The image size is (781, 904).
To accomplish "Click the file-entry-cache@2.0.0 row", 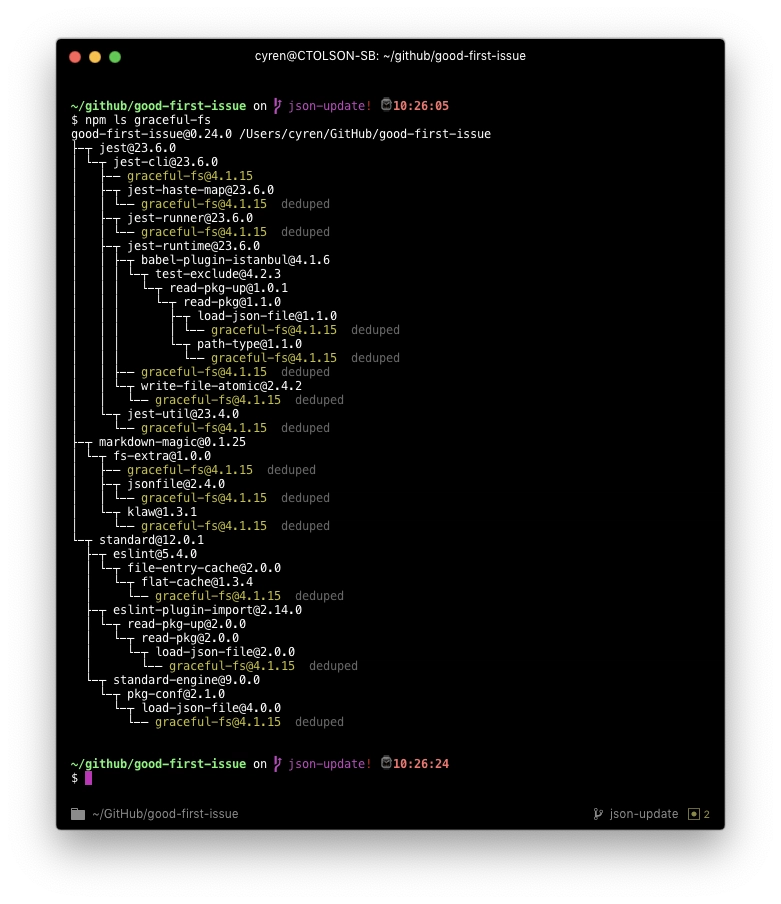I will pyautogui.click(x=204, y=568).
